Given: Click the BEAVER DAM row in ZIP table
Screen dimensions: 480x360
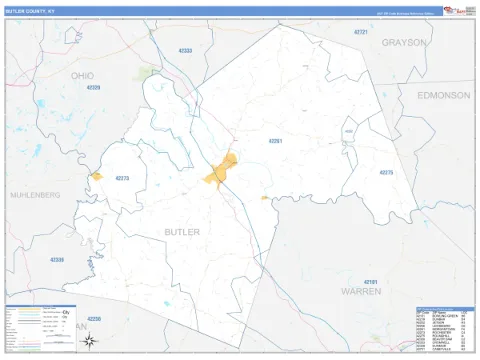Looking at the screenshot, I should (x=442, y=339).
